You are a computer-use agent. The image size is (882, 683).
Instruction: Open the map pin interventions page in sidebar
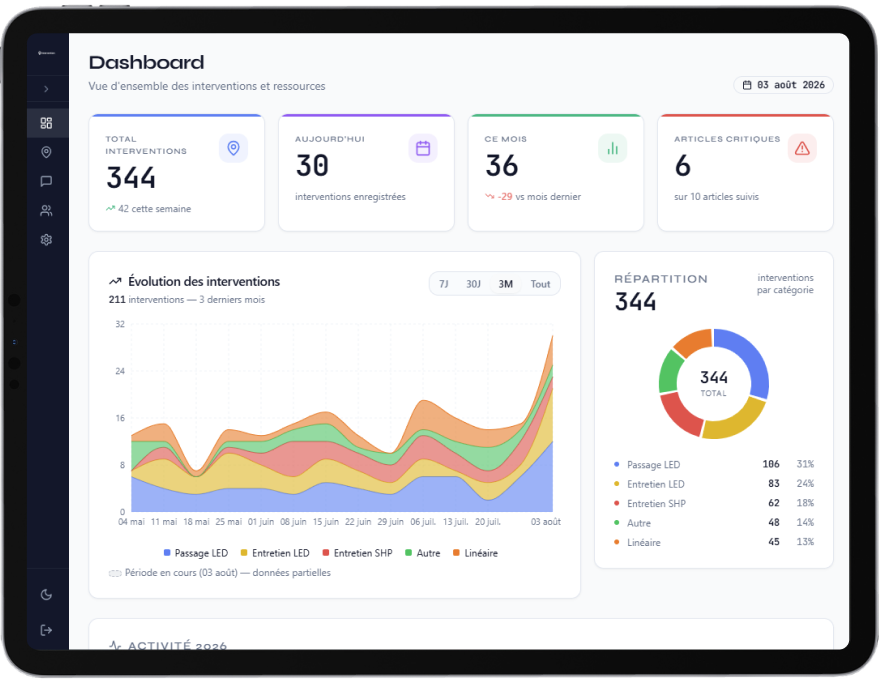pyautogui.click(x=47, y=152)
